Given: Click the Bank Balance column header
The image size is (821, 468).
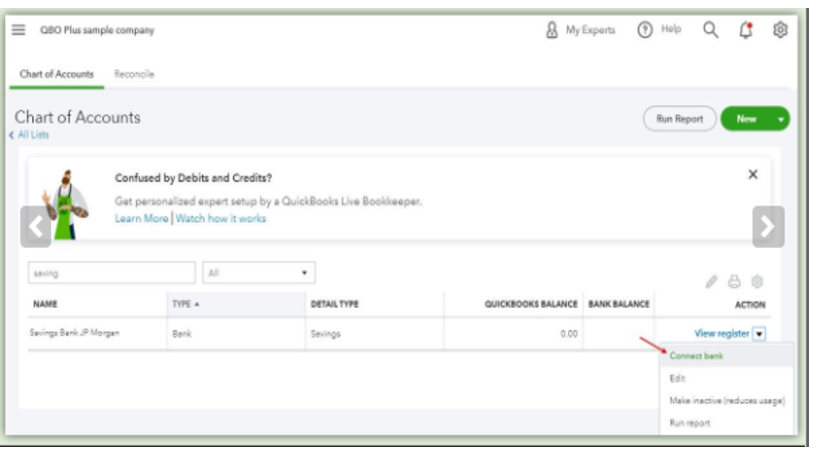Looking at the screenshot, I should 618,304.
